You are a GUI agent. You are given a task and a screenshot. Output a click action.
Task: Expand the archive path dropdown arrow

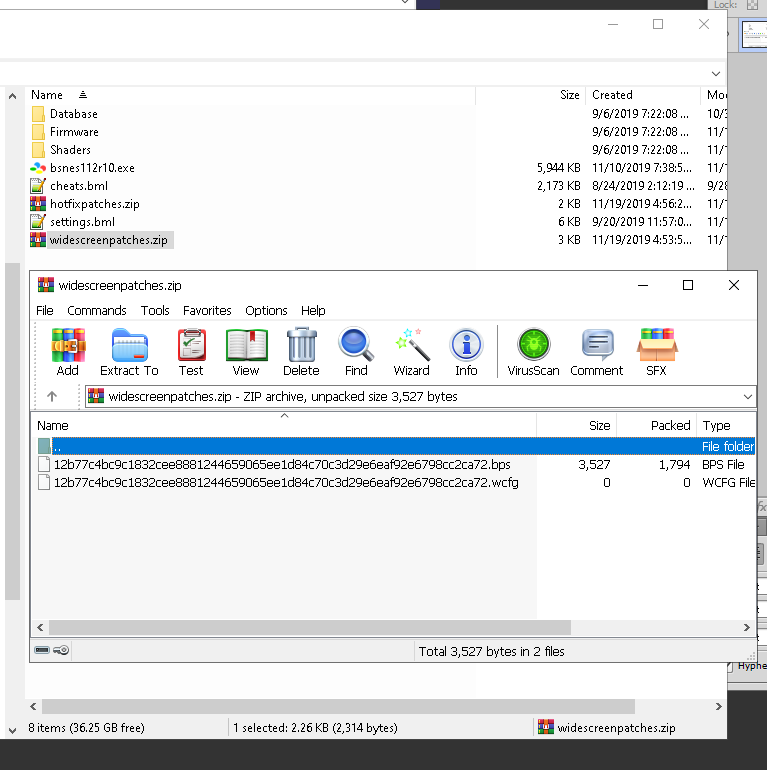pyautogui.click(x=747, y=396)
